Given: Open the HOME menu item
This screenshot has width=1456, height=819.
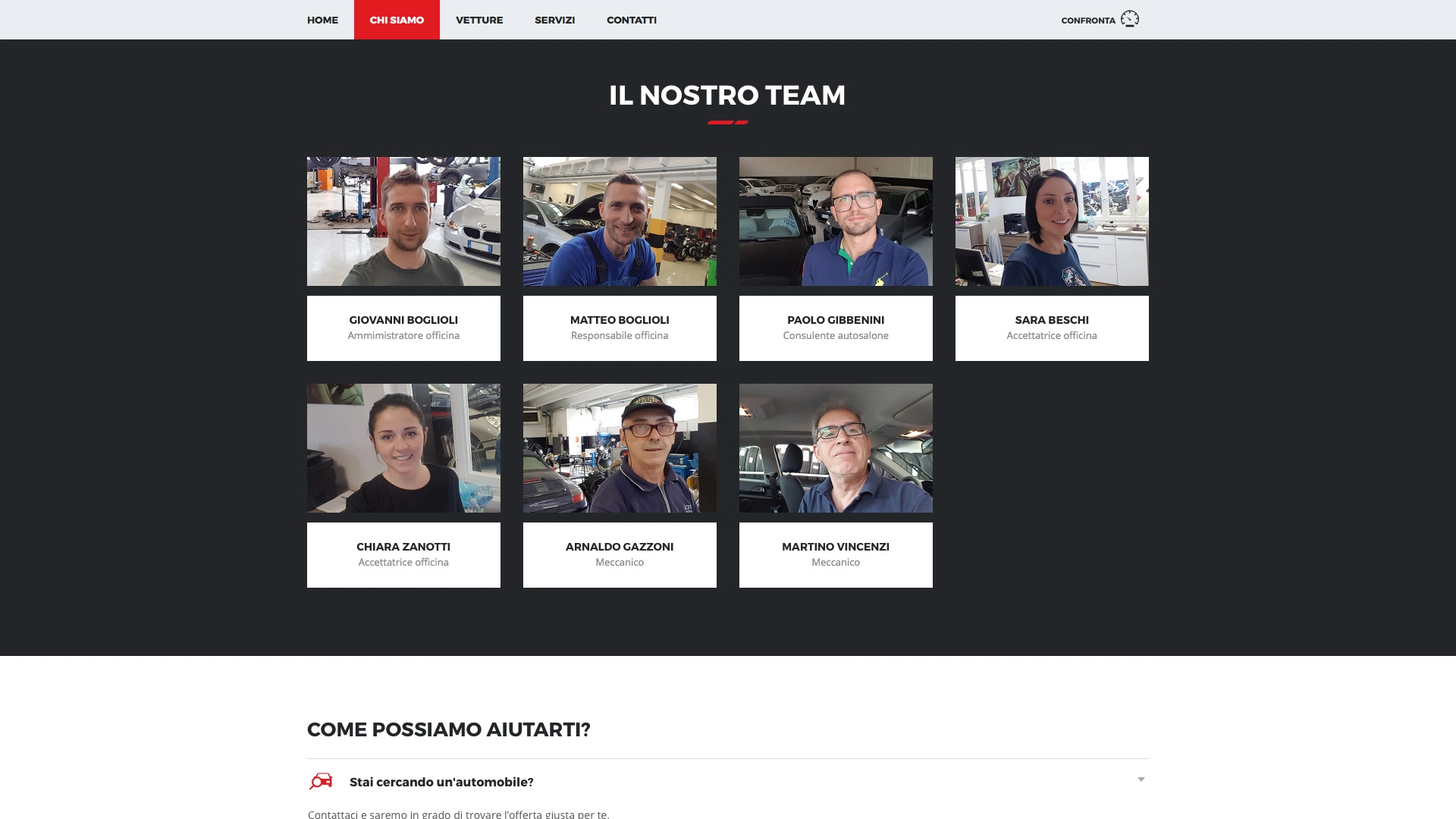Looking at the screenshot, I should point(322,20).
